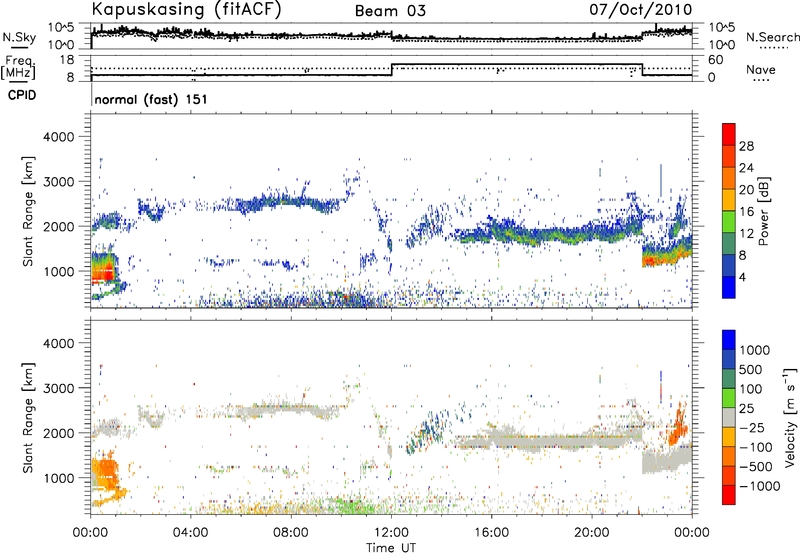Click the 'Time UT' axis label
Viewport: 800px width, 554px height.
[391, 547]
